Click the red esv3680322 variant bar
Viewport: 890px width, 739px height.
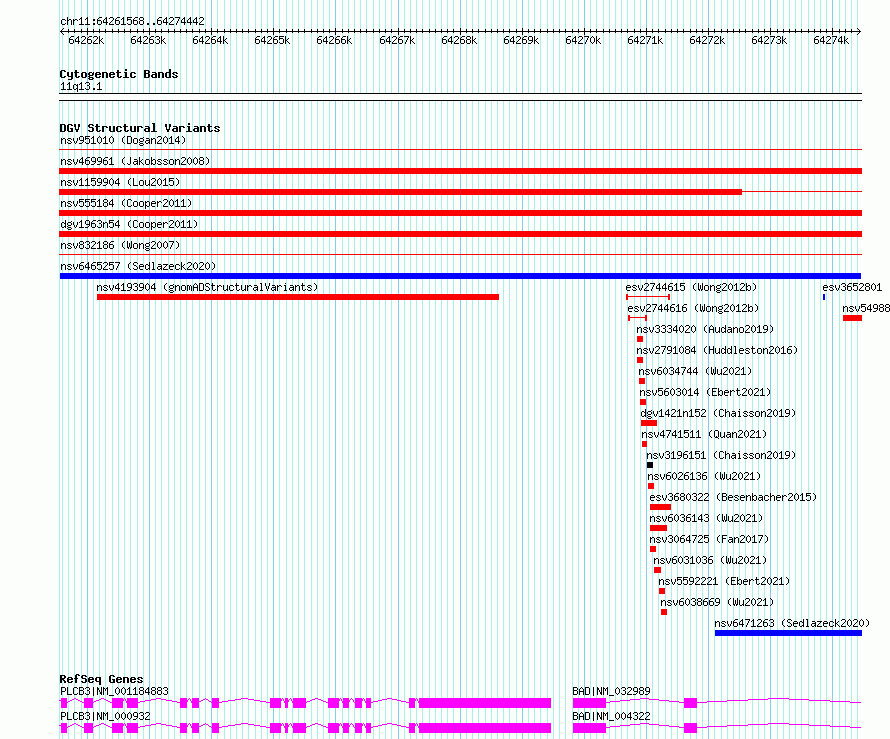tap(660, 507)
